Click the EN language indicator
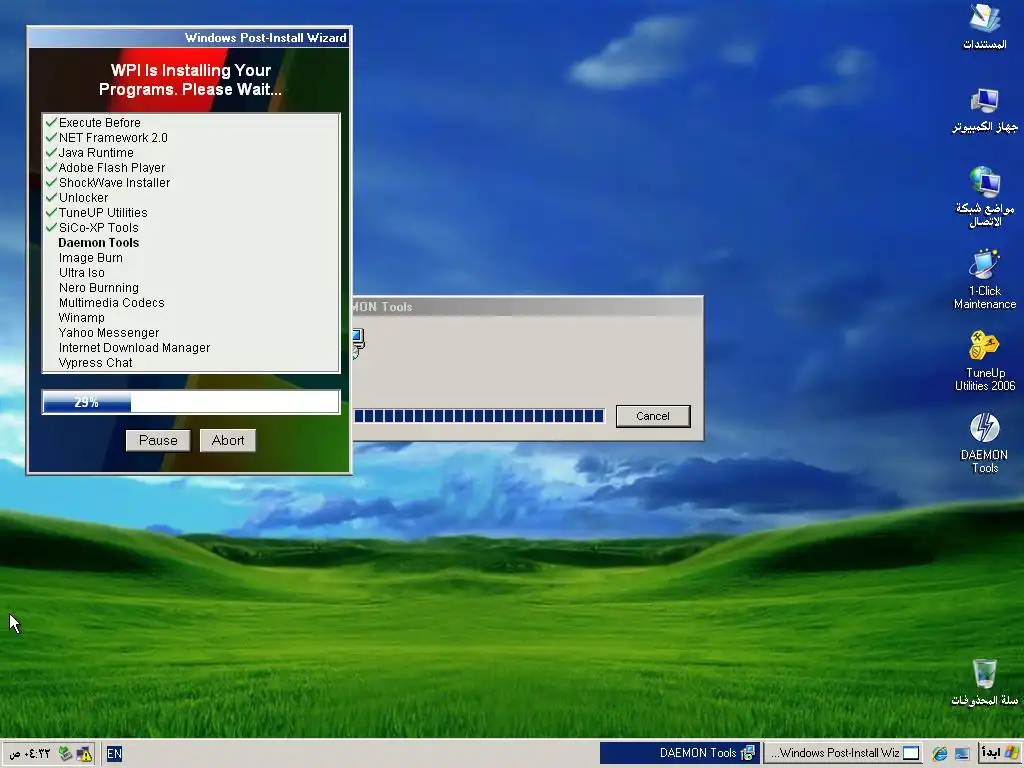The width and height of the screenshot is (1024, 768). [114, 754]
